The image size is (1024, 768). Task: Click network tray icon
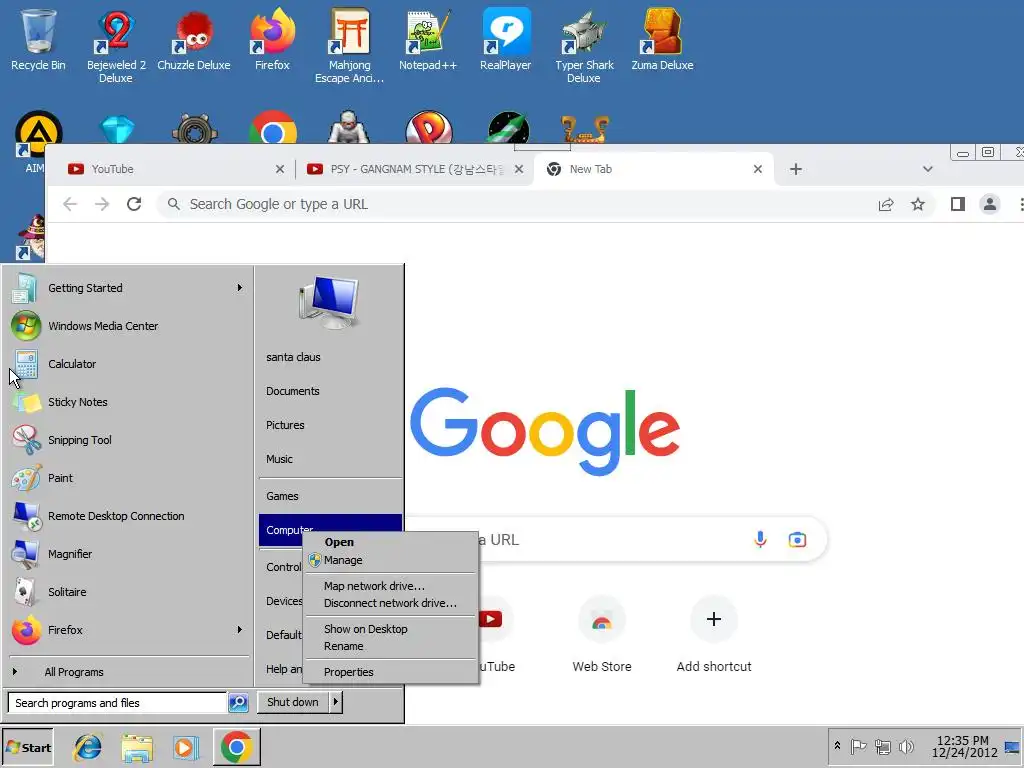(882, 747)
